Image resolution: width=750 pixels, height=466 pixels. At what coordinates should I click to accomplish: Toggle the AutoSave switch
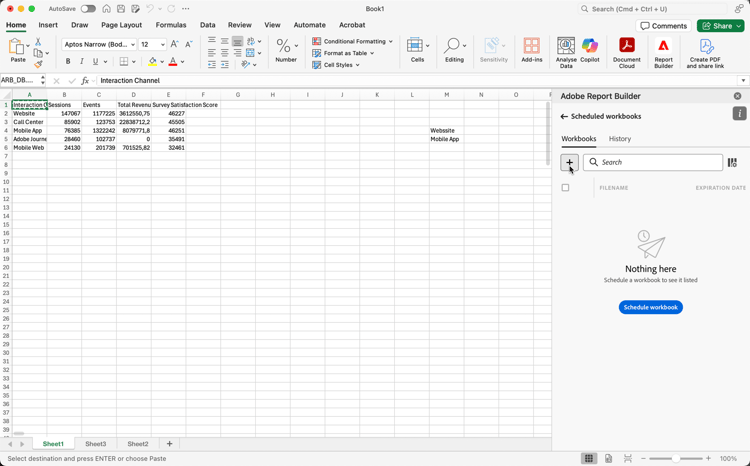[88, 9]
